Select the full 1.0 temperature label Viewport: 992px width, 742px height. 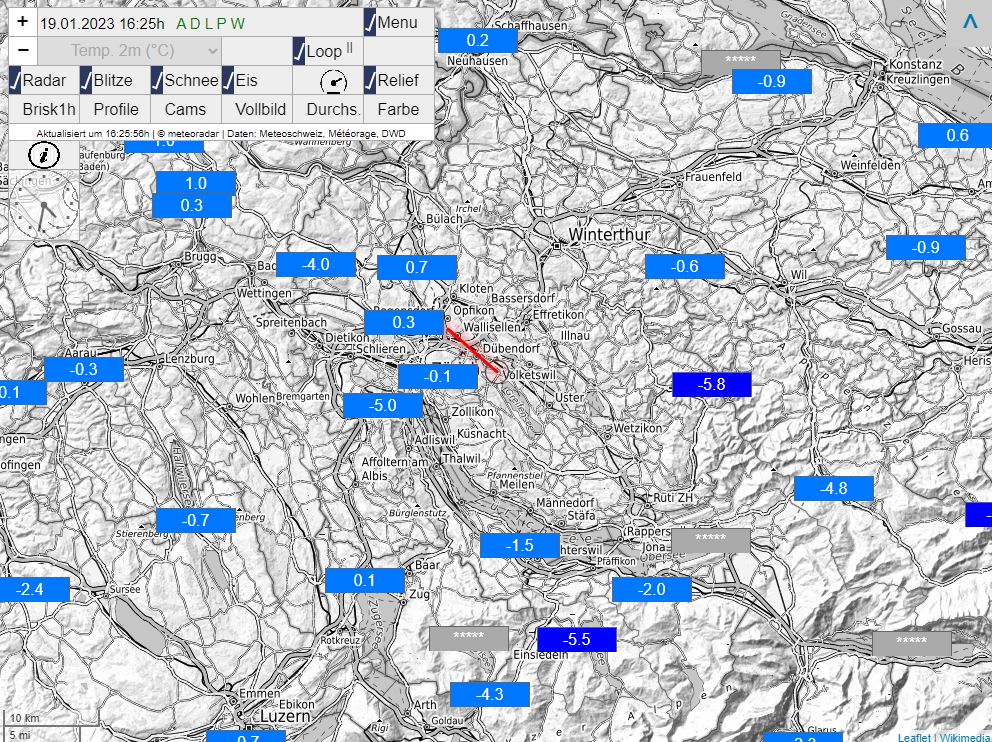(x=195, y=183)
